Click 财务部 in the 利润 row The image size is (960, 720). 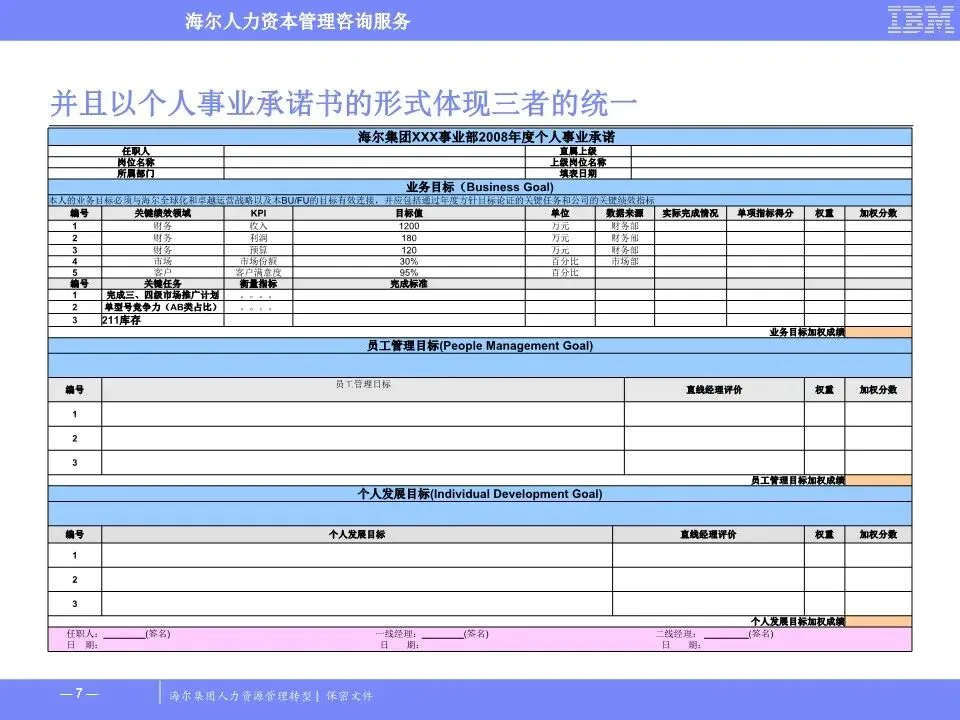click(x=624, y=238)
